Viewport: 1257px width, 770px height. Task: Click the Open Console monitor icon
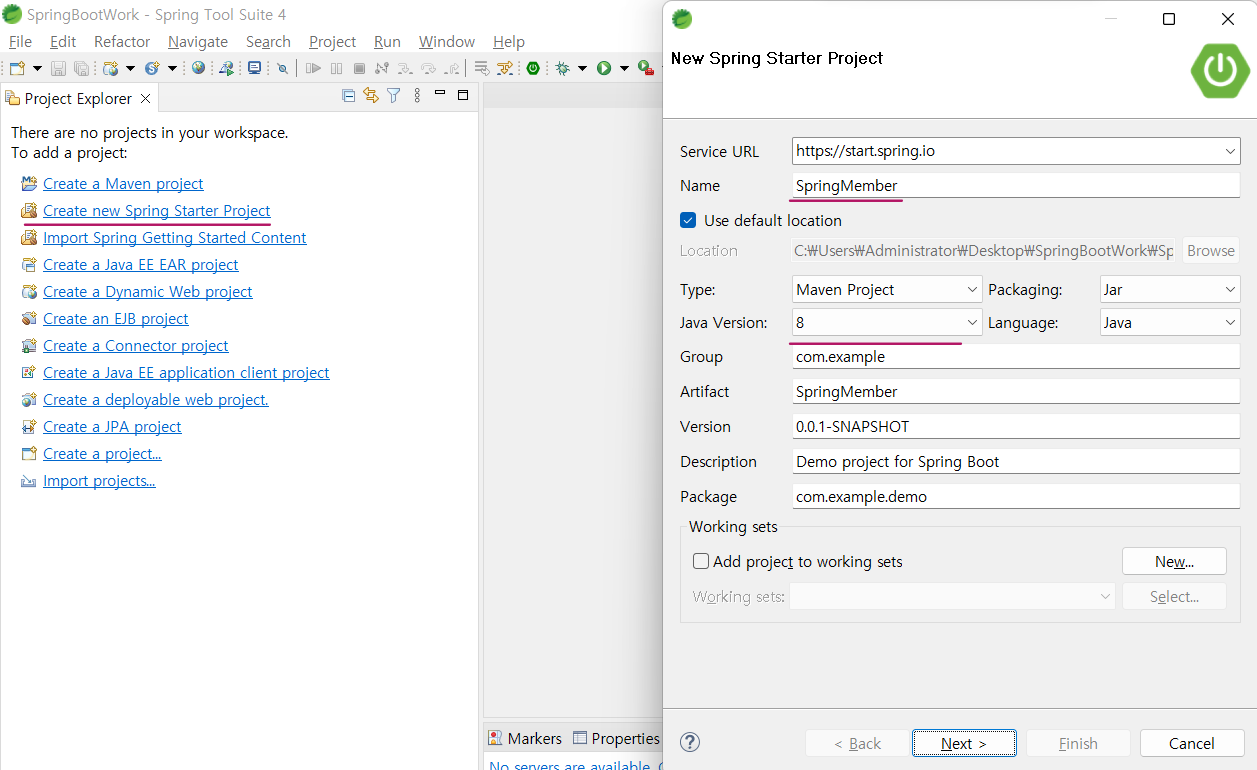click(x=254, y=68)
